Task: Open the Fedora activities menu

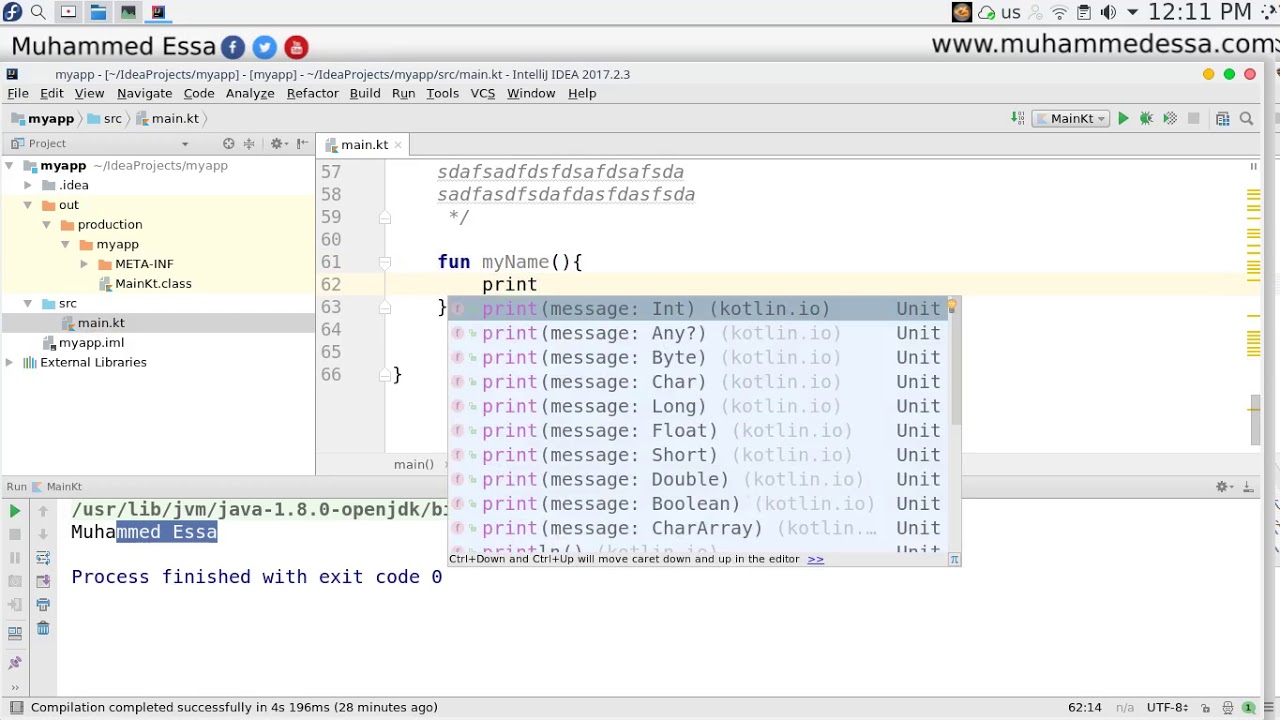Action: (11, 12)
